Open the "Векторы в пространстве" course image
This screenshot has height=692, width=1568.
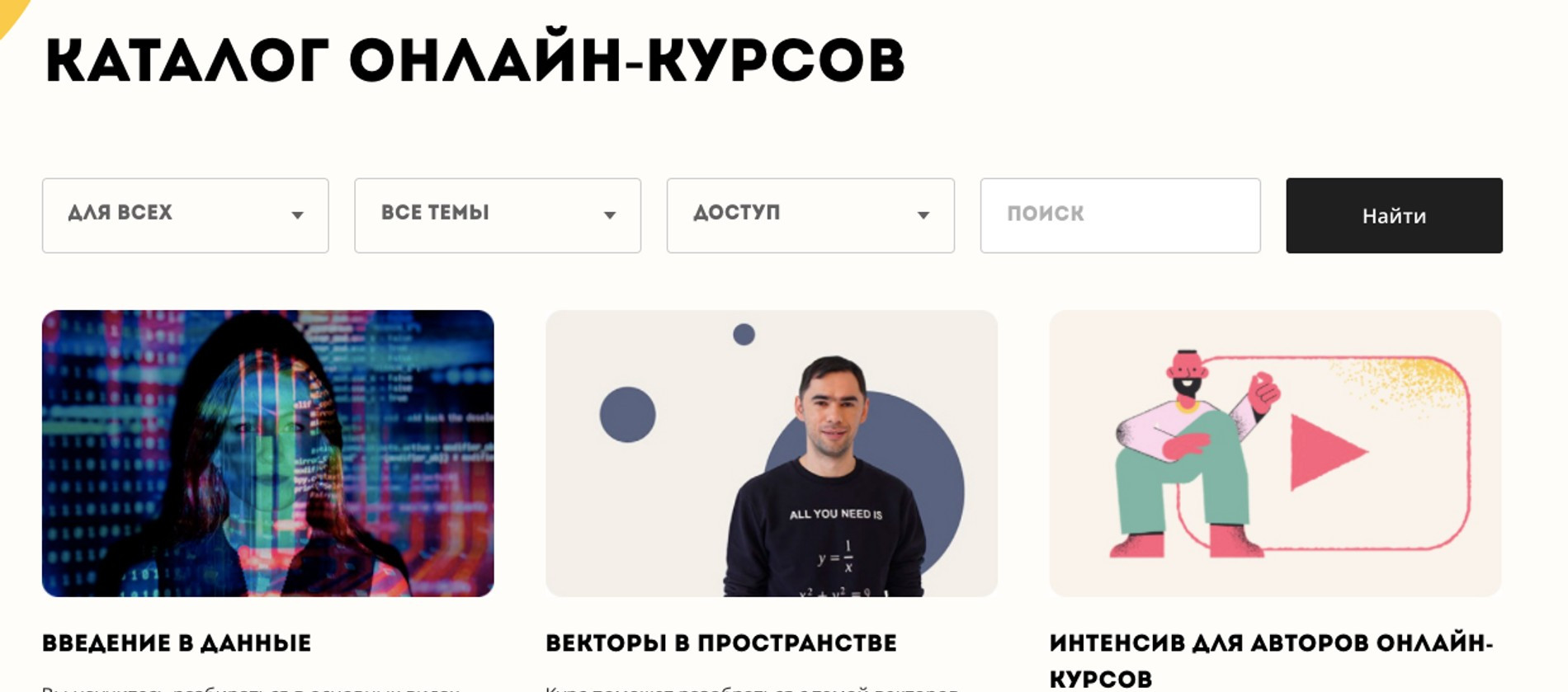coord(772,453)
